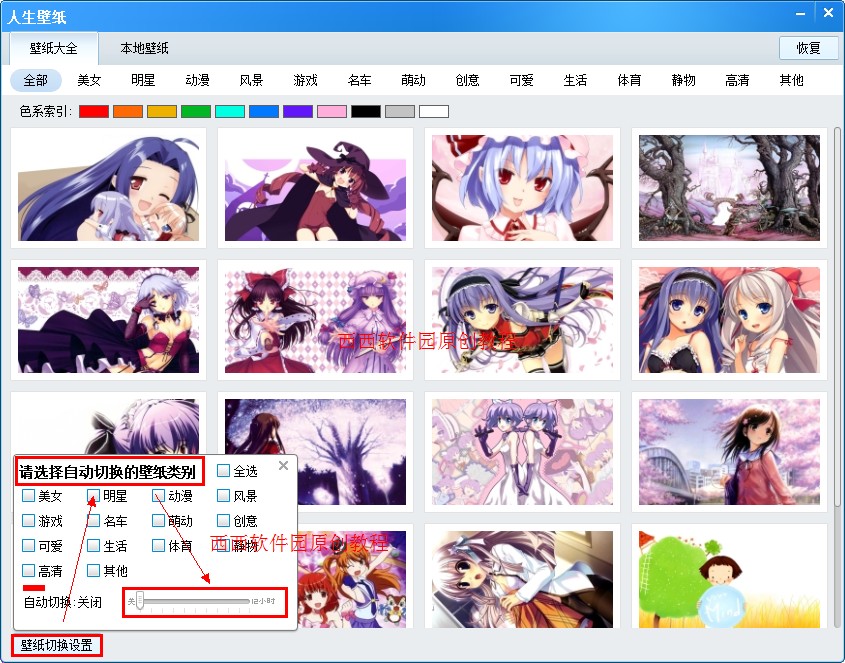Open 创意 category in top bar

point(467,80)
